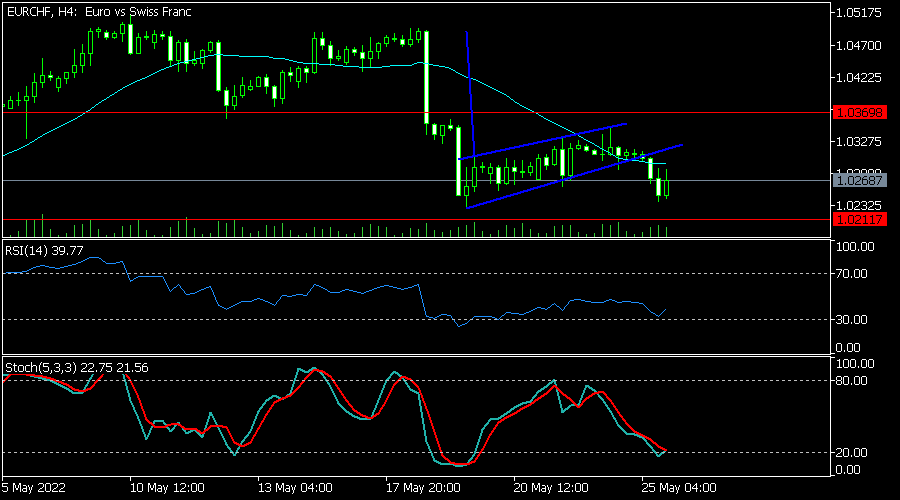Click the RSI(14) 39.77 indicator label

44,251
